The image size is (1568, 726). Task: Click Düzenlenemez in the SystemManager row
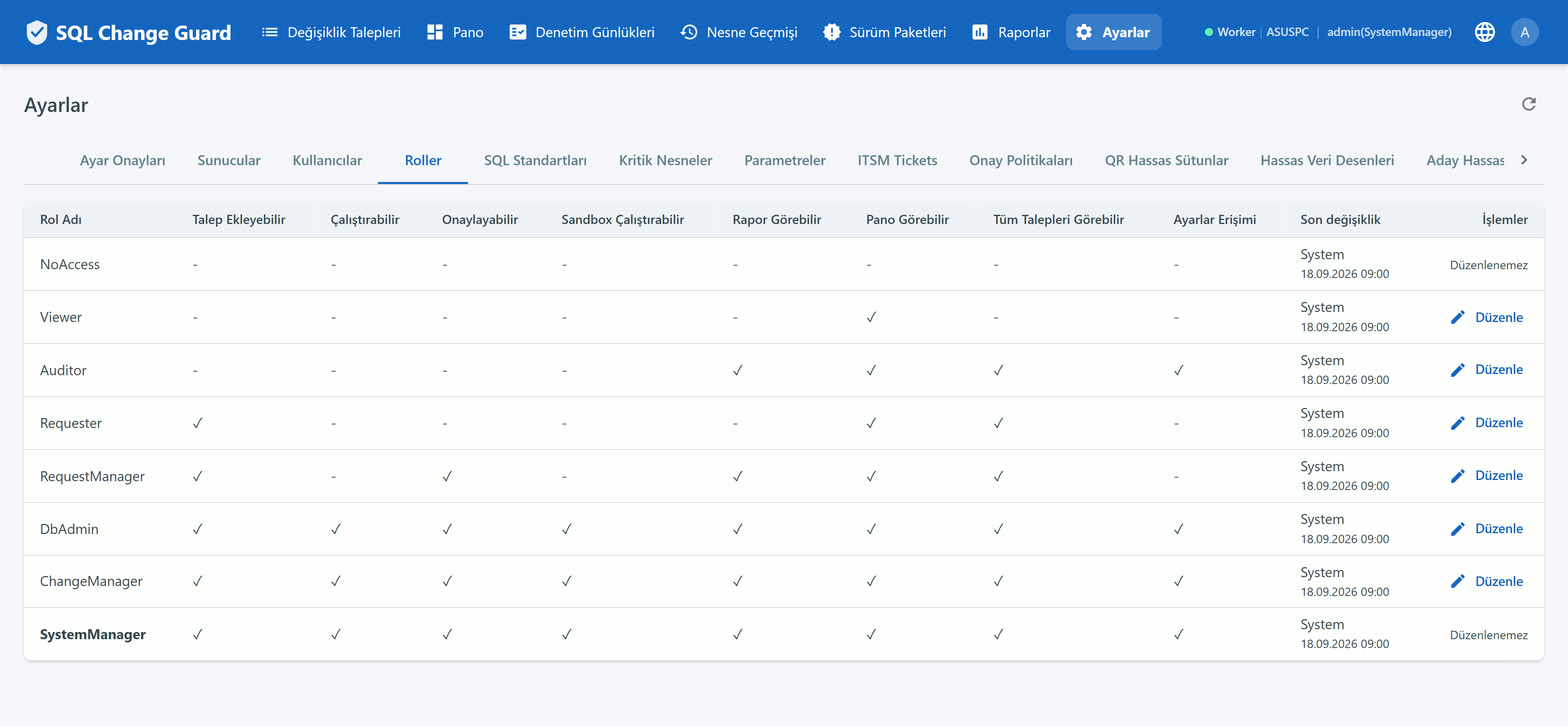1489,635
